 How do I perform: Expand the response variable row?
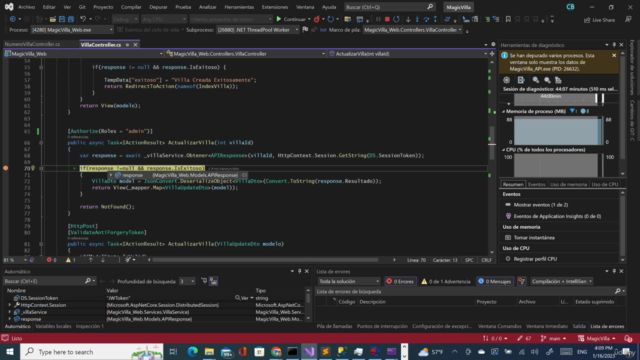(10, 319)
